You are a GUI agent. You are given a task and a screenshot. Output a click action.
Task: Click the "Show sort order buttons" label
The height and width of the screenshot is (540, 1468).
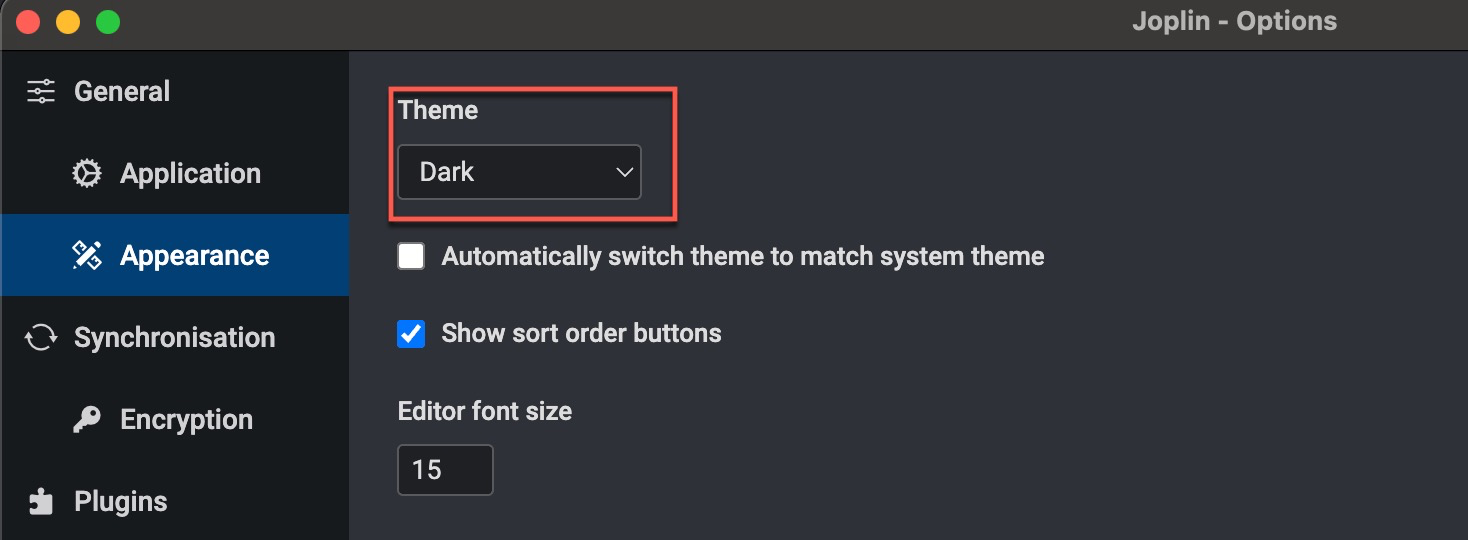[581, 334]
